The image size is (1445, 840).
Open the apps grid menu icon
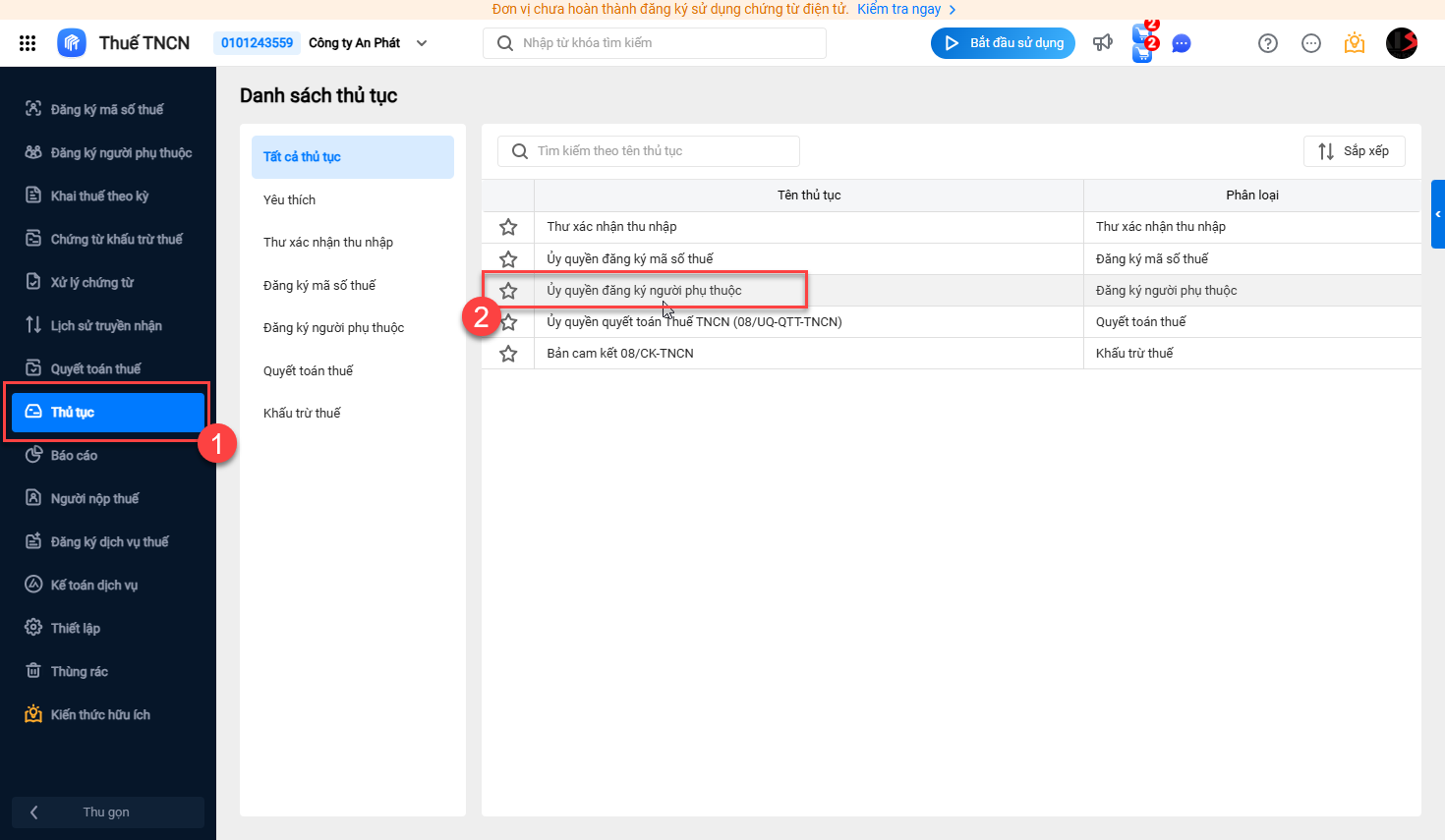(x=28, y=43)
